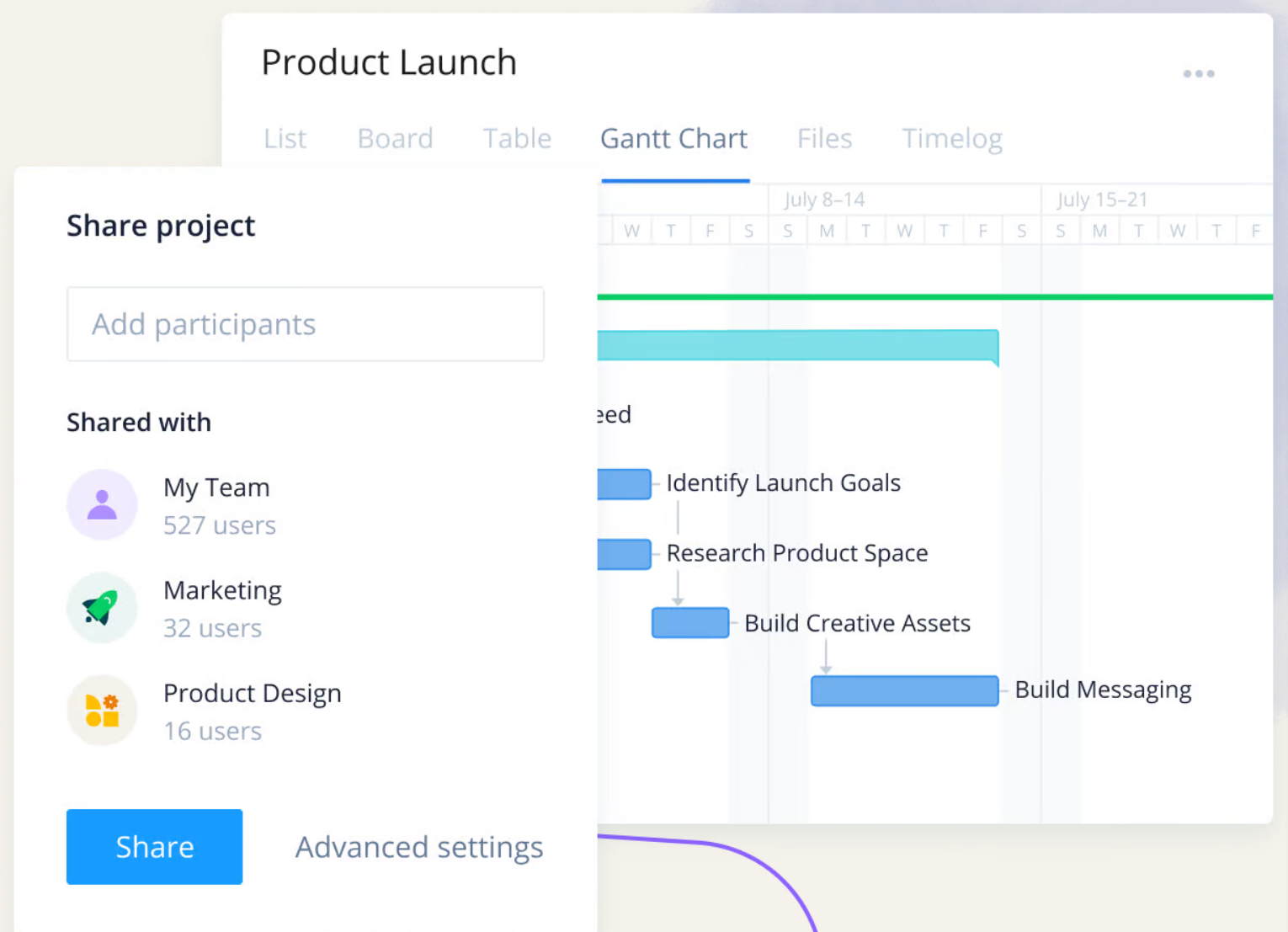Click the Product Design shapes icon
1288x932 pixels.
(x=102, y=711)
